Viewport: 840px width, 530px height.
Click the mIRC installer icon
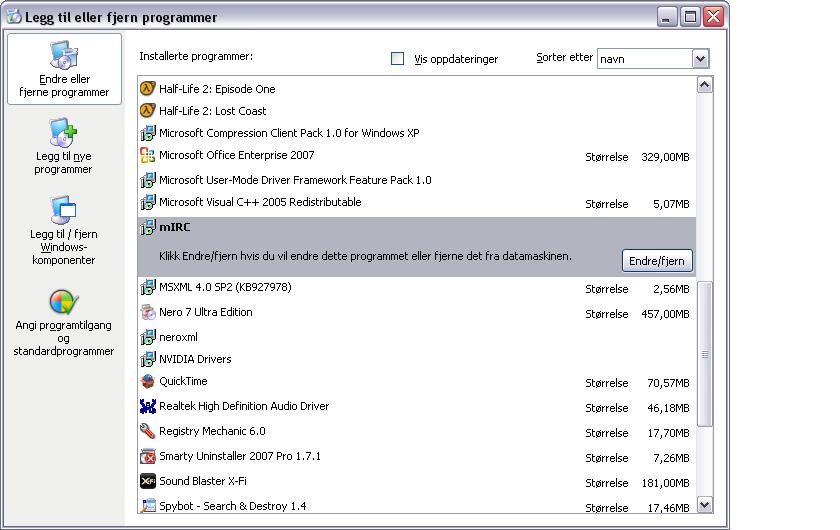147,227
